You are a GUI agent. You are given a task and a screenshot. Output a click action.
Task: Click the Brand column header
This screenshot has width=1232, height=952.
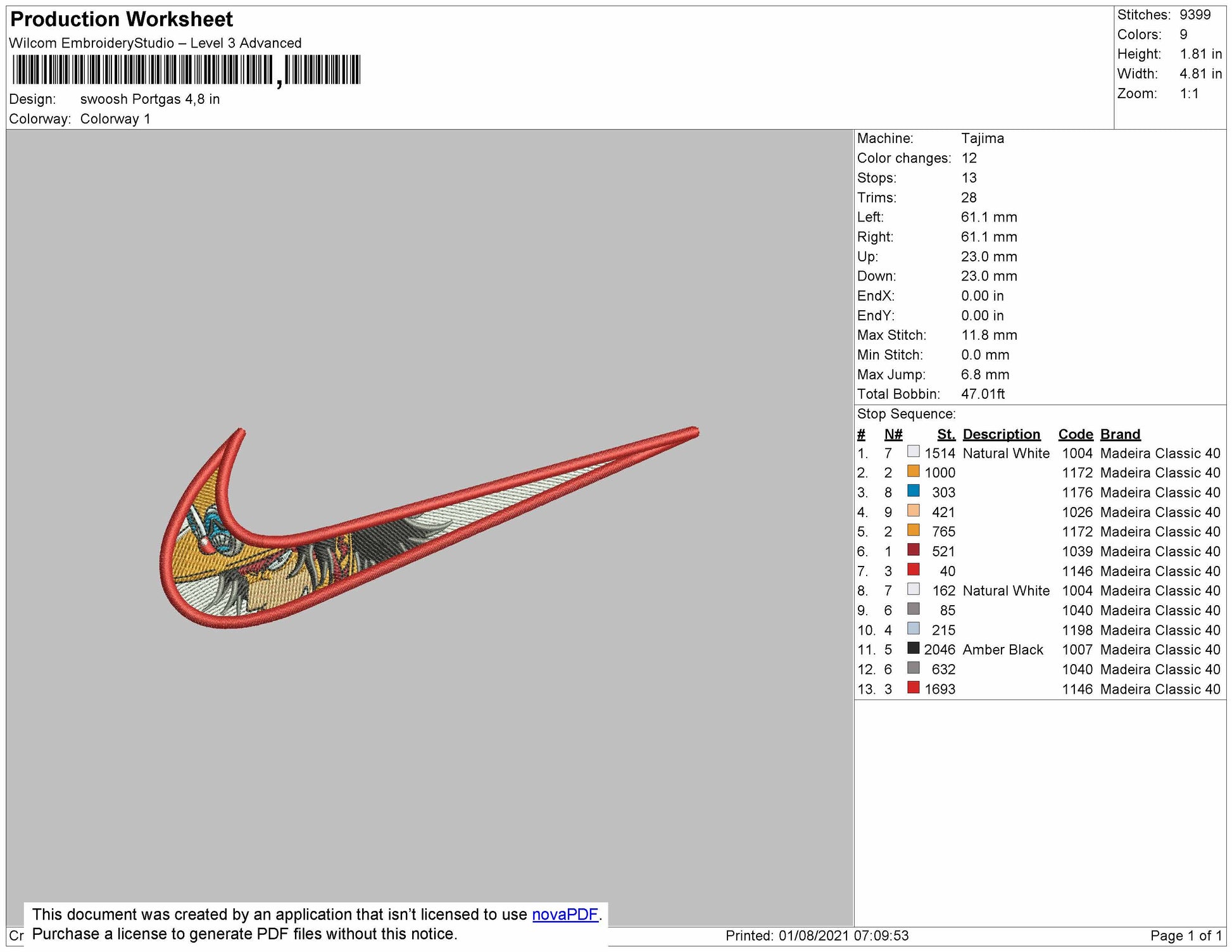(x=1120, y=434)
